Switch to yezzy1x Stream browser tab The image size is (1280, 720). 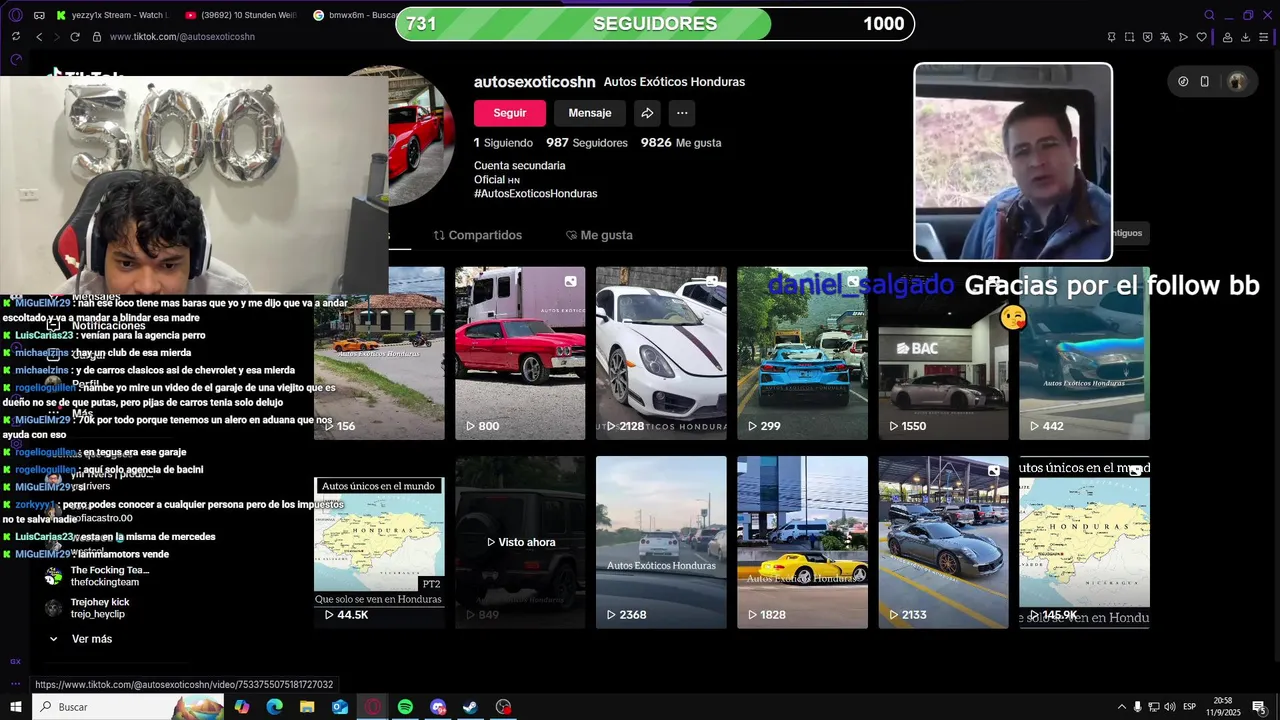113,15
